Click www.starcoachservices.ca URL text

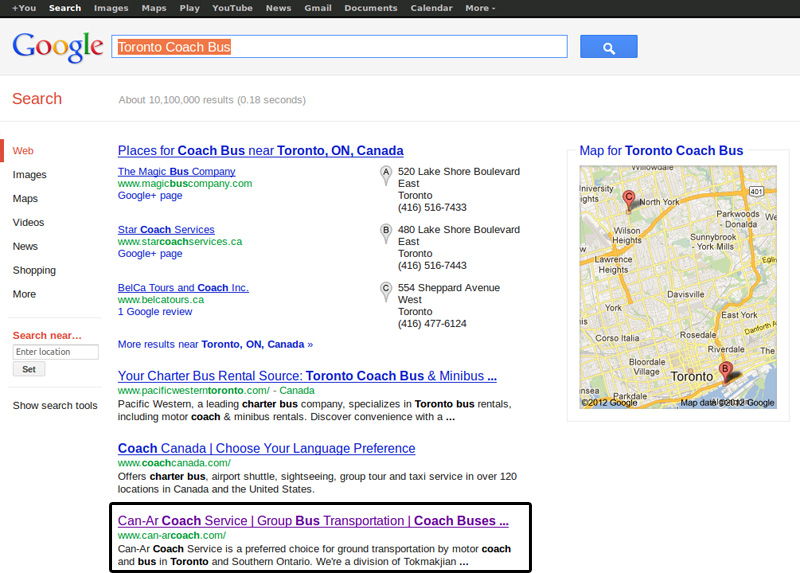180,242
